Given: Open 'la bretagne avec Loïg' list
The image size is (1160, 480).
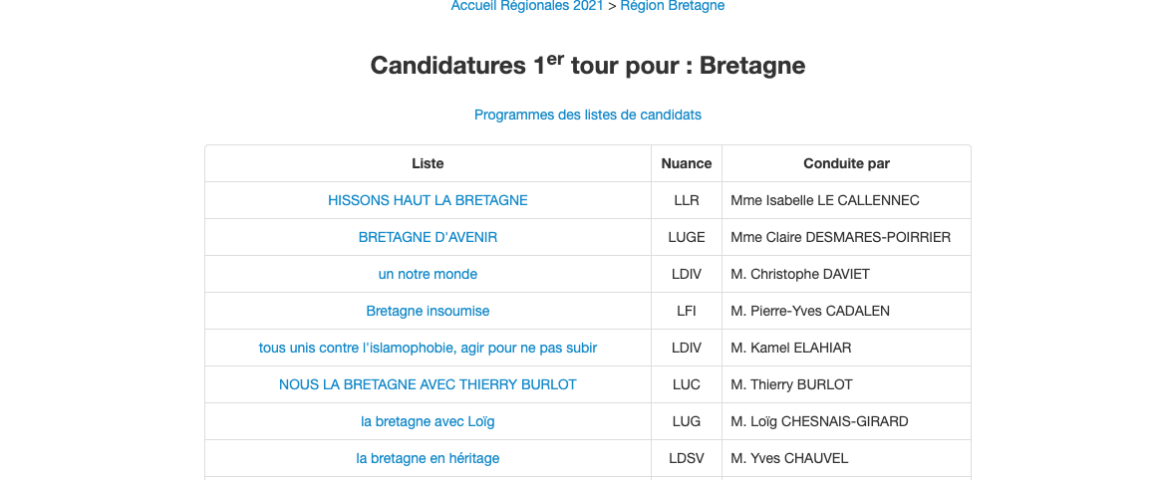Looking at the screenshot, I should pyautogui.click(x=427, y=422).
